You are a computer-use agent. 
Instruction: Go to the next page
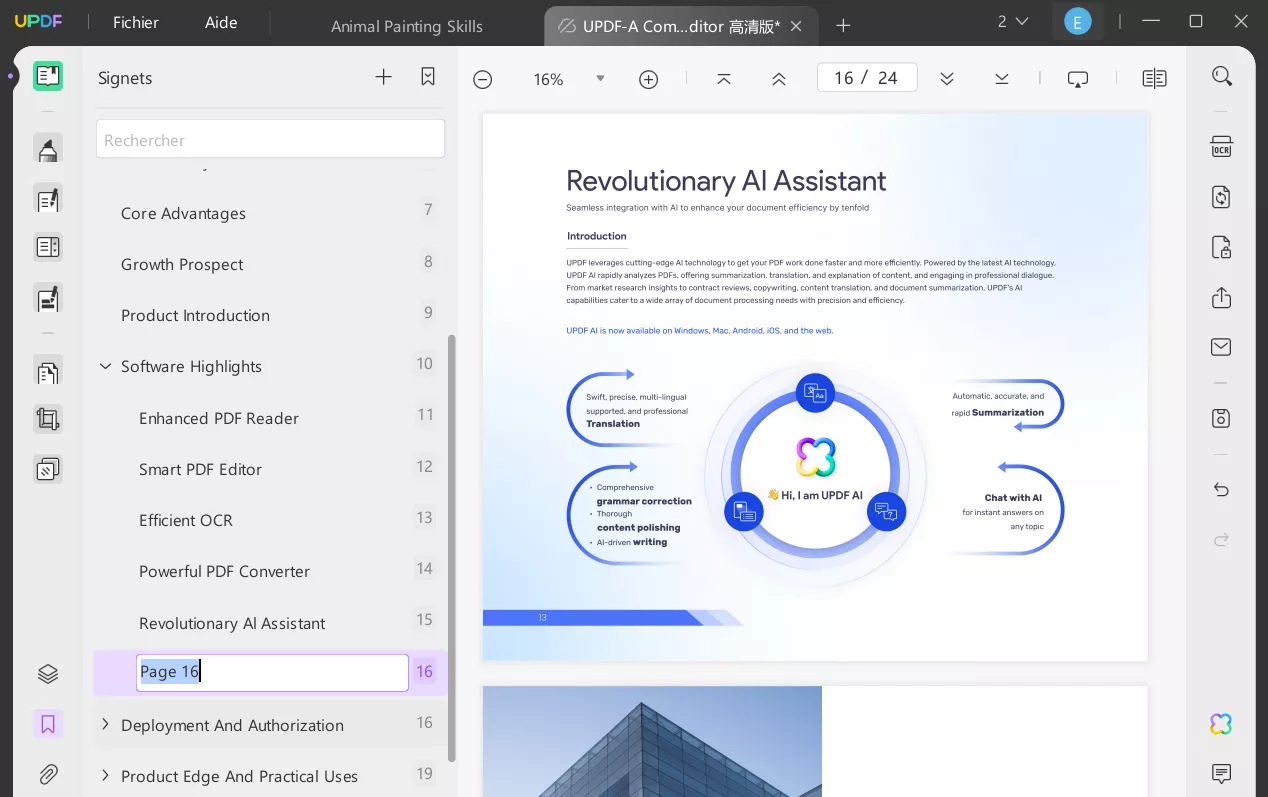pyautogui.click(x=947, y=78)
